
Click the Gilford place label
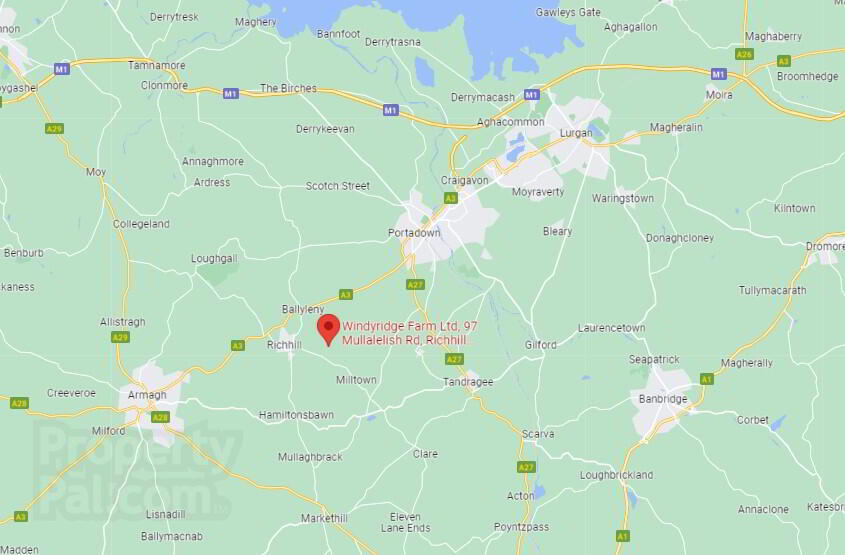[x=541, y=345]
